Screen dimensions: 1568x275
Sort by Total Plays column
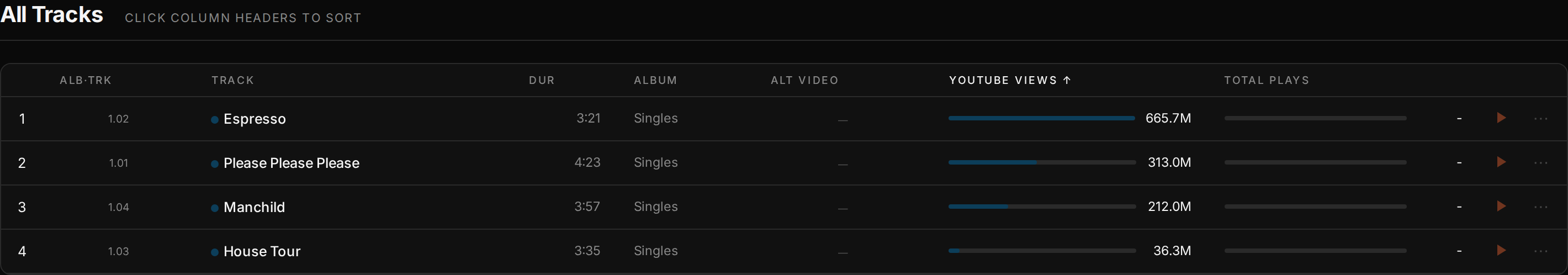click(1266, 80)
